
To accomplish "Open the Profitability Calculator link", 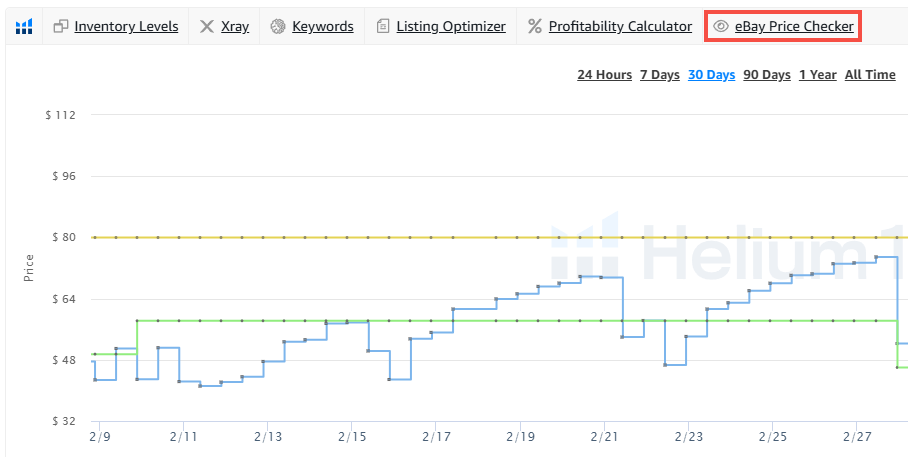I will pos(620,26).
